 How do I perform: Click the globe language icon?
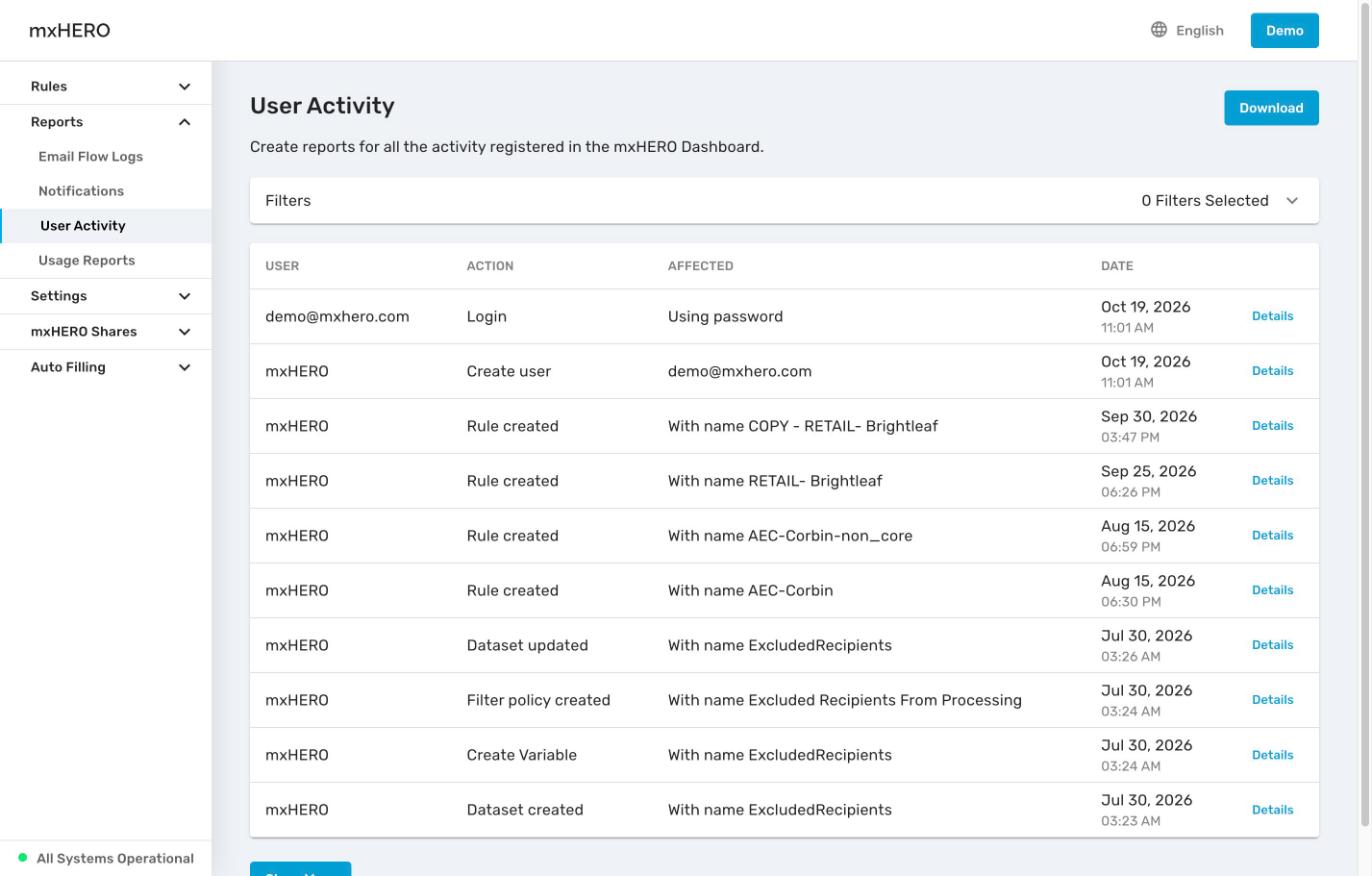click(x=1159, y=30)
